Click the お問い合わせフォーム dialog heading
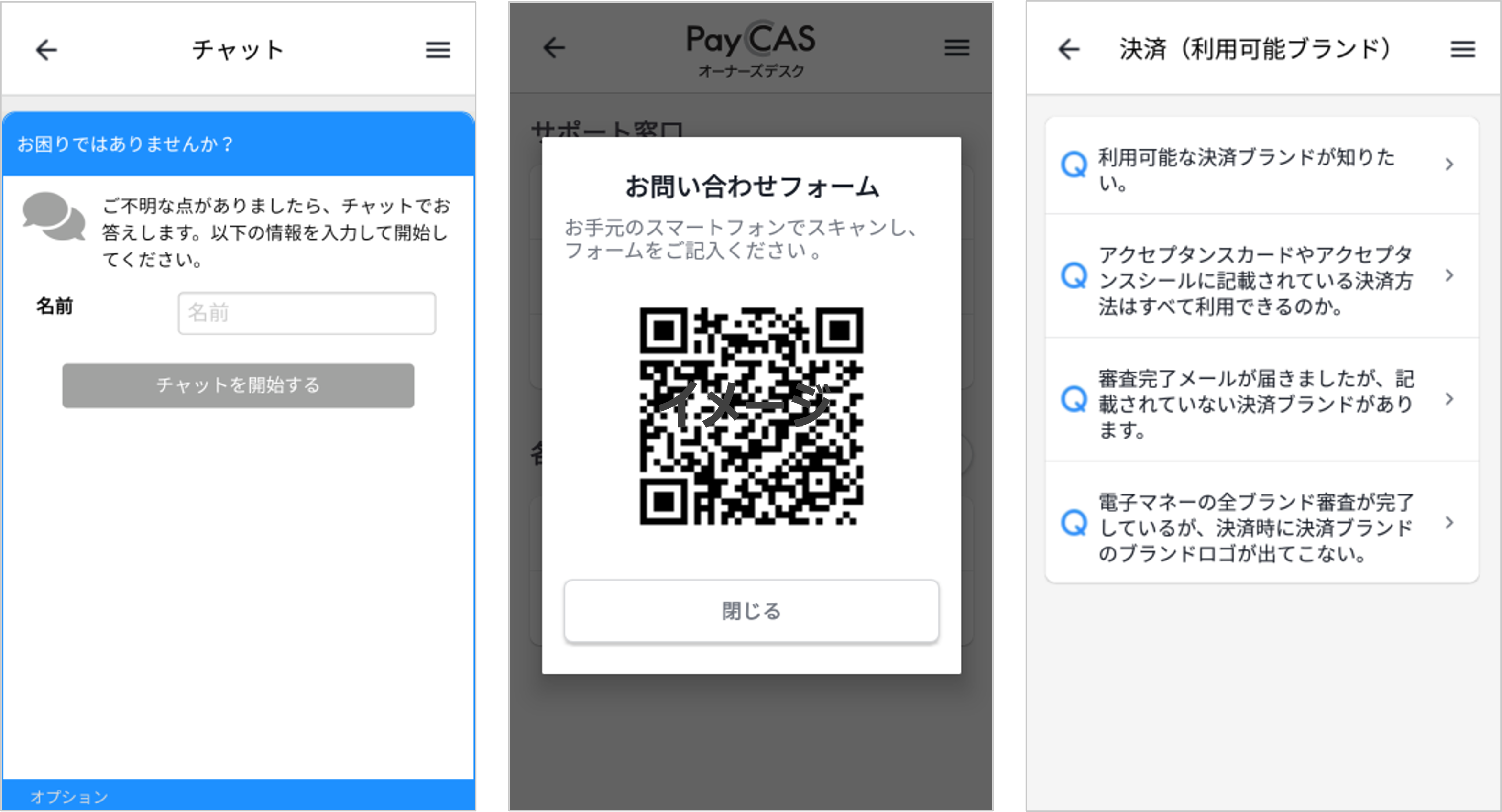 pyautogui.click(x=752, y=187)
